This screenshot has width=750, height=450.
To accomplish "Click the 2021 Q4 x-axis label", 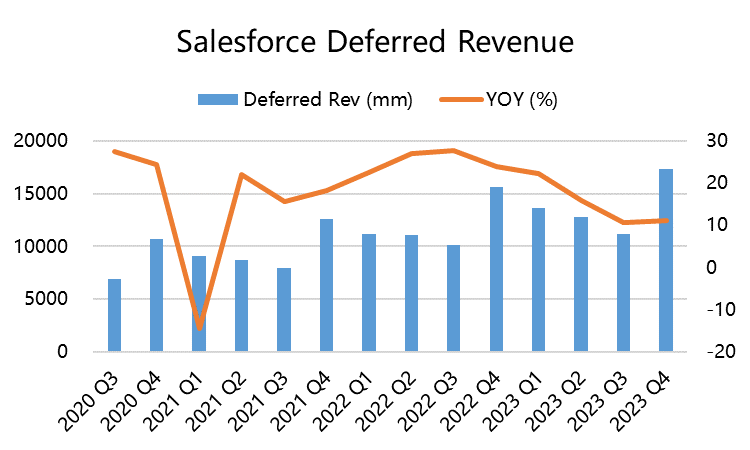I will tap(301, 401).
